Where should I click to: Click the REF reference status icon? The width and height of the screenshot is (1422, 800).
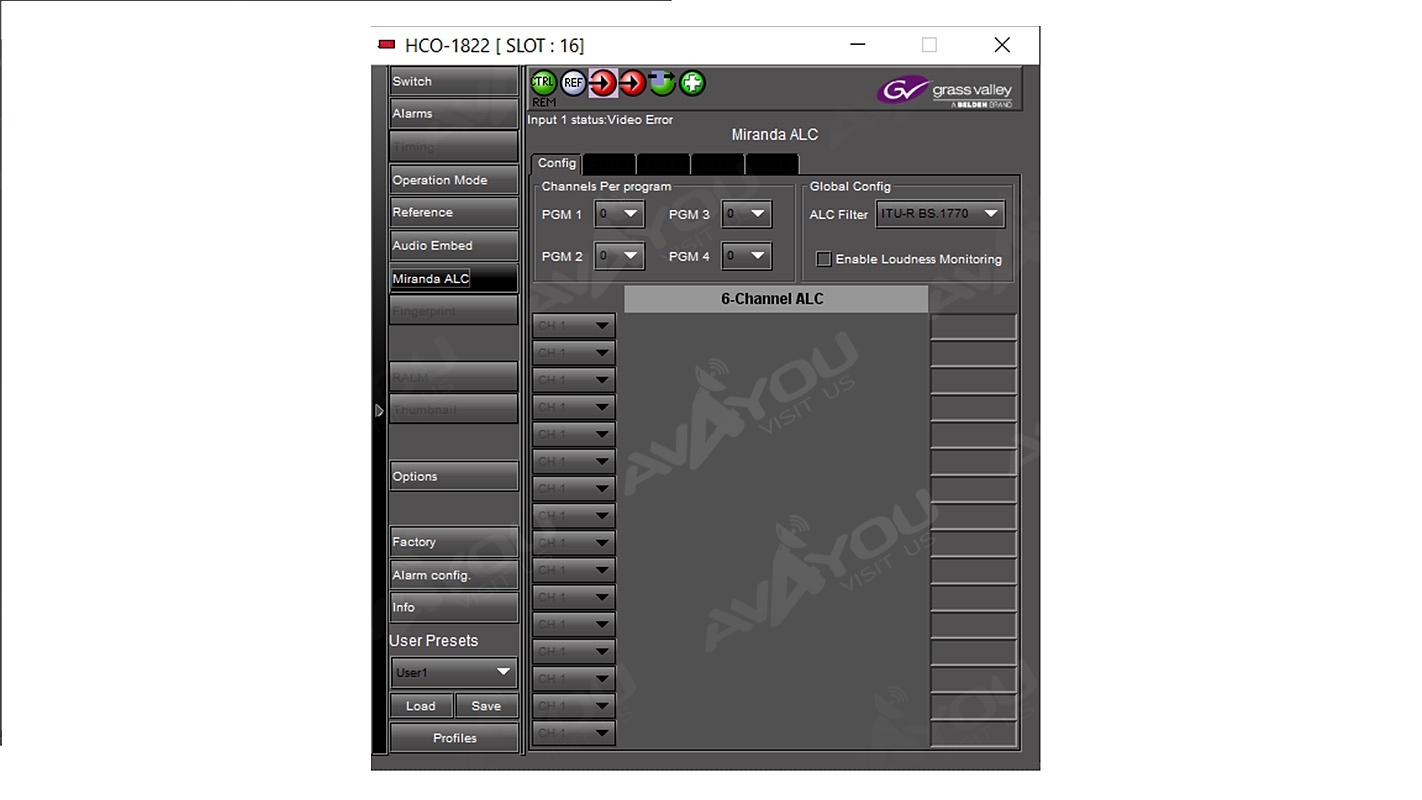(x=573, y=83)
